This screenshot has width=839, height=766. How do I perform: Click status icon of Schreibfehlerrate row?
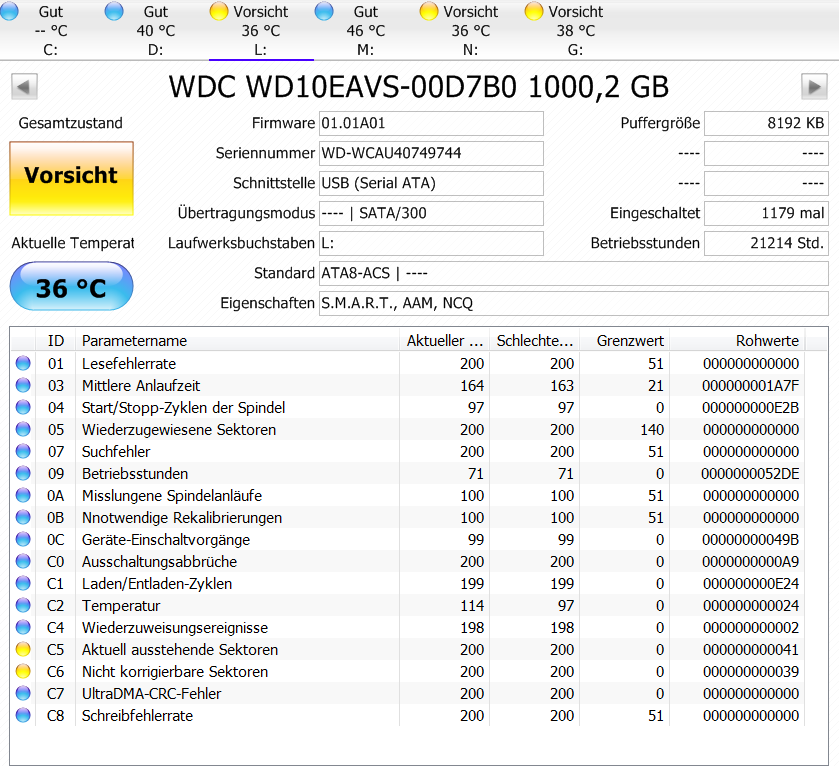(23, 715)
